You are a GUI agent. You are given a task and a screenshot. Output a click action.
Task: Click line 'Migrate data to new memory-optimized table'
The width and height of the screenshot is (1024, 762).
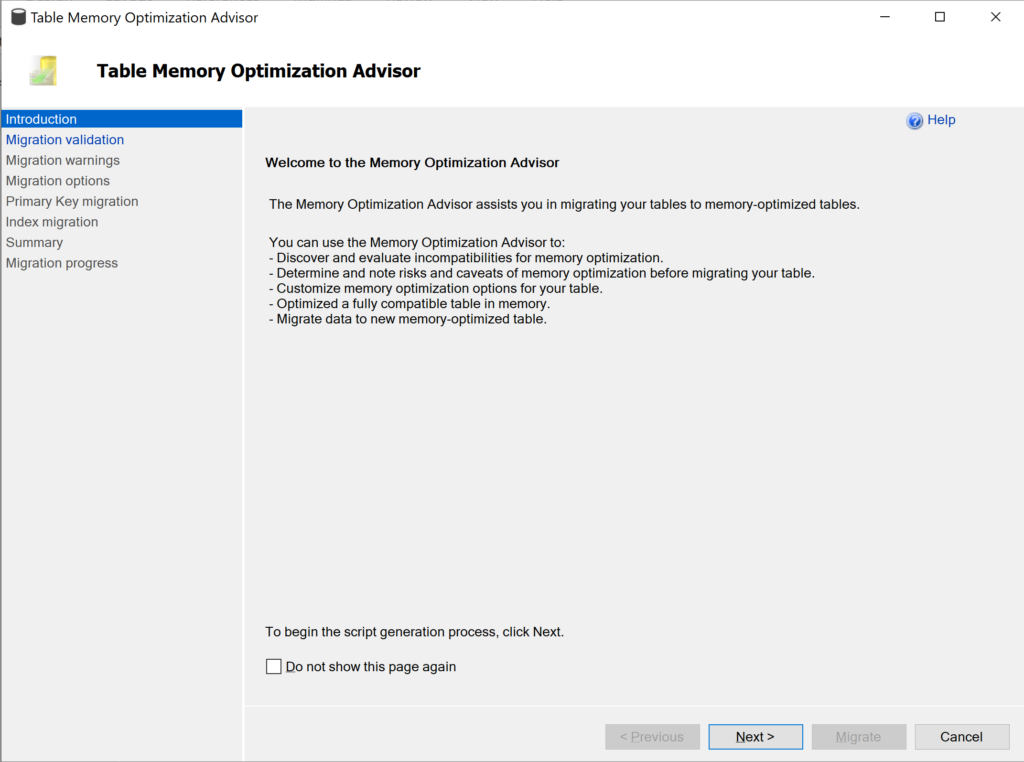click(x=408, y=319)
